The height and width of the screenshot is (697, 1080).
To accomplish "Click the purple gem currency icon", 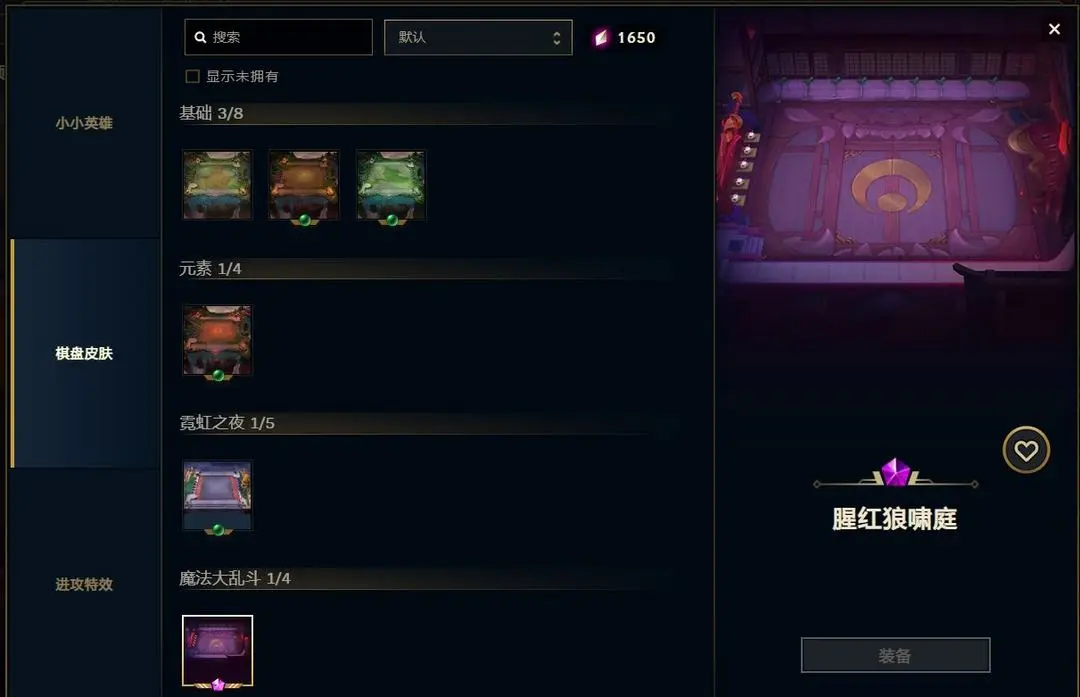I will (x=601, y=37).
